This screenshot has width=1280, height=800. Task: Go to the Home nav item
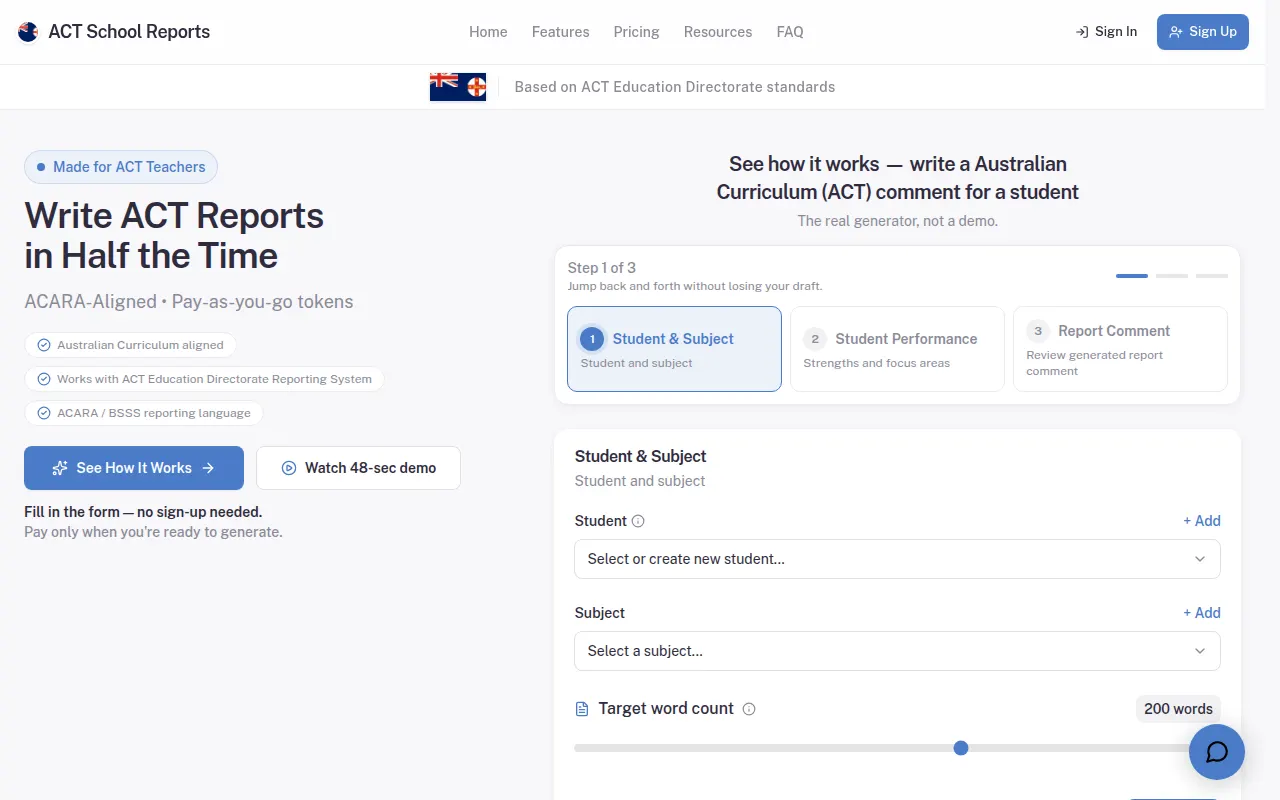(488, 32)
